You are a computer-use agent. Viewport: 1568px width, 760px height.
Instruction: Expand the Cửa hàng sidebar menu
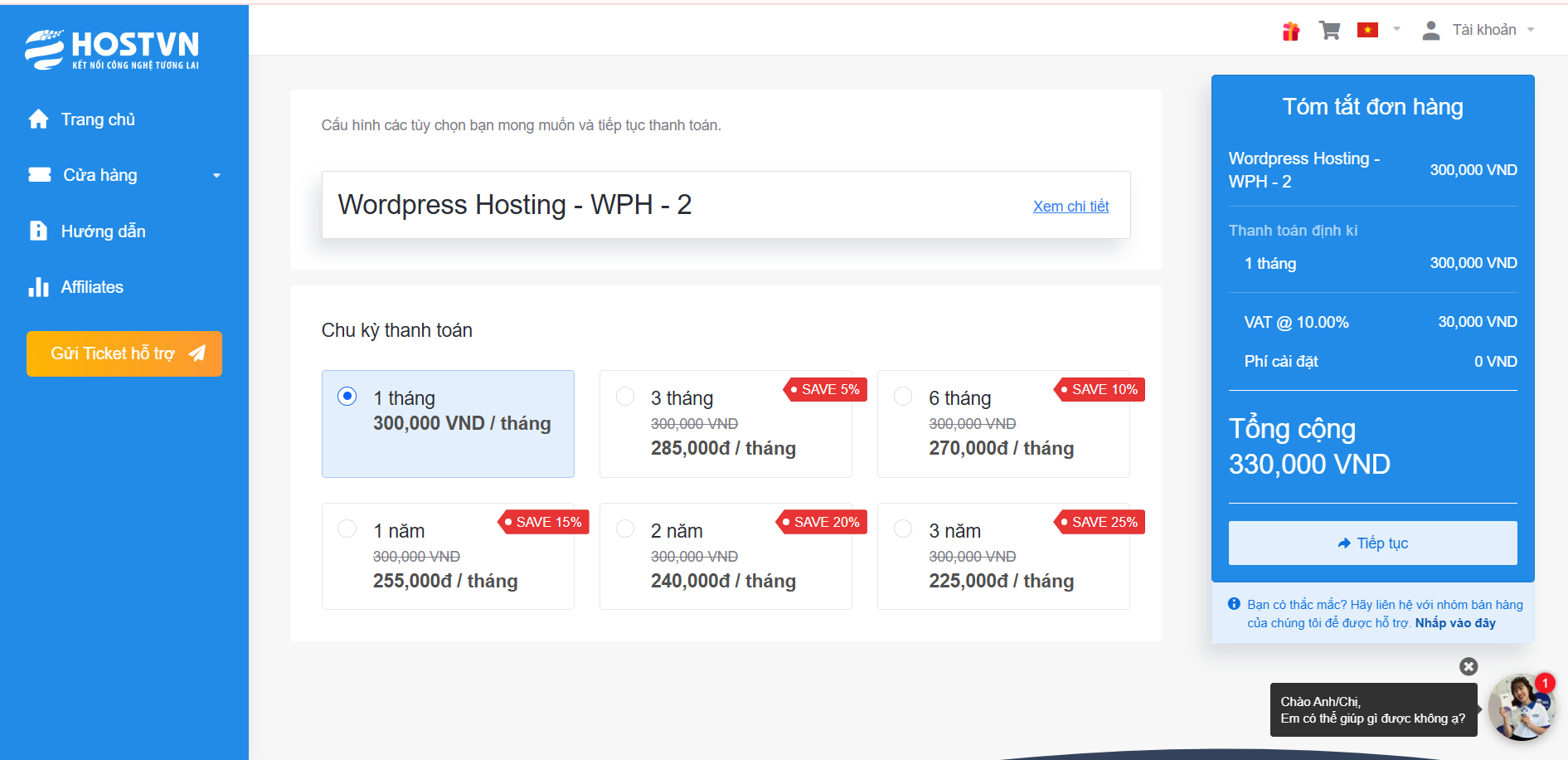click(x=124, y=175)
